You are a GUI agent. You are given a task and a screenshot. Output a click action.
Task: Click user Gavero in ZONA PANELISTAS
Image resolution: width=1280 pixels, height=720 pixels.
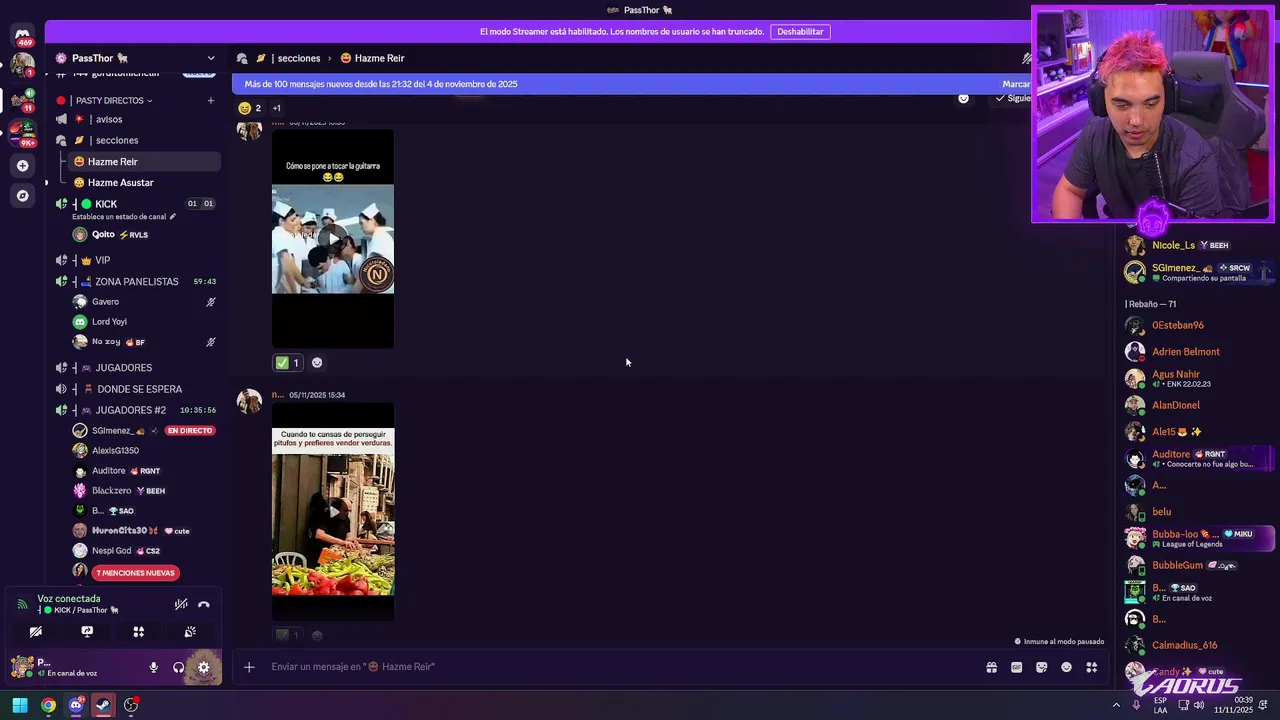(x=105, y=302)
